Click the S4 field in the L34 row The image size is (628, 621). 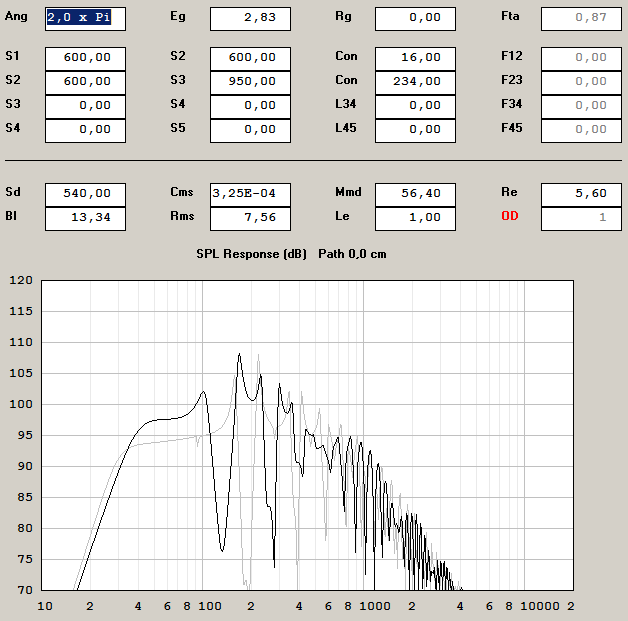250,107
